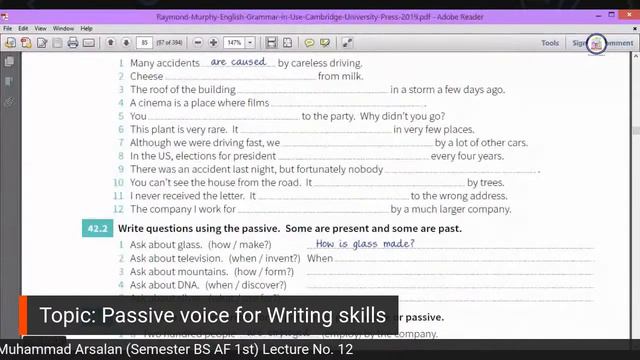Click 'Ask about mountains' line

click(212, 271)
